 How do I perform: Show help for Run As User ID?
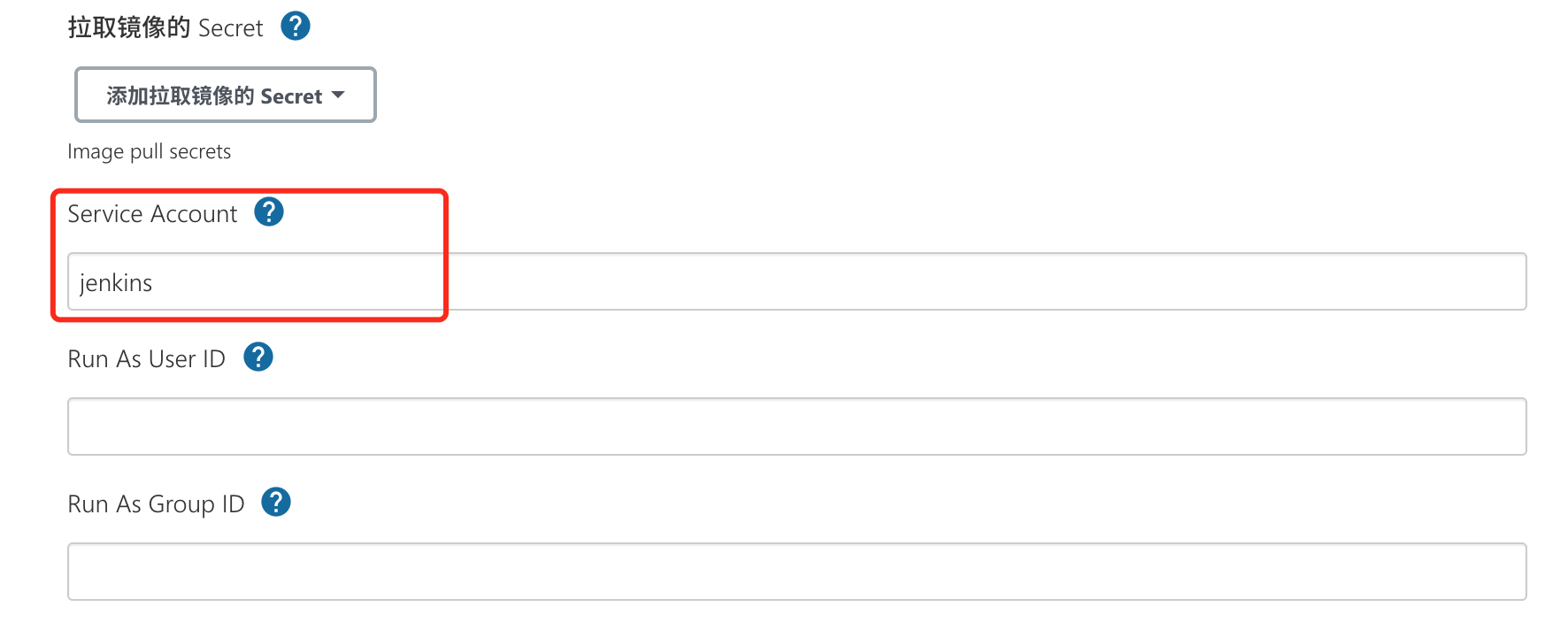tap(258, 357)
